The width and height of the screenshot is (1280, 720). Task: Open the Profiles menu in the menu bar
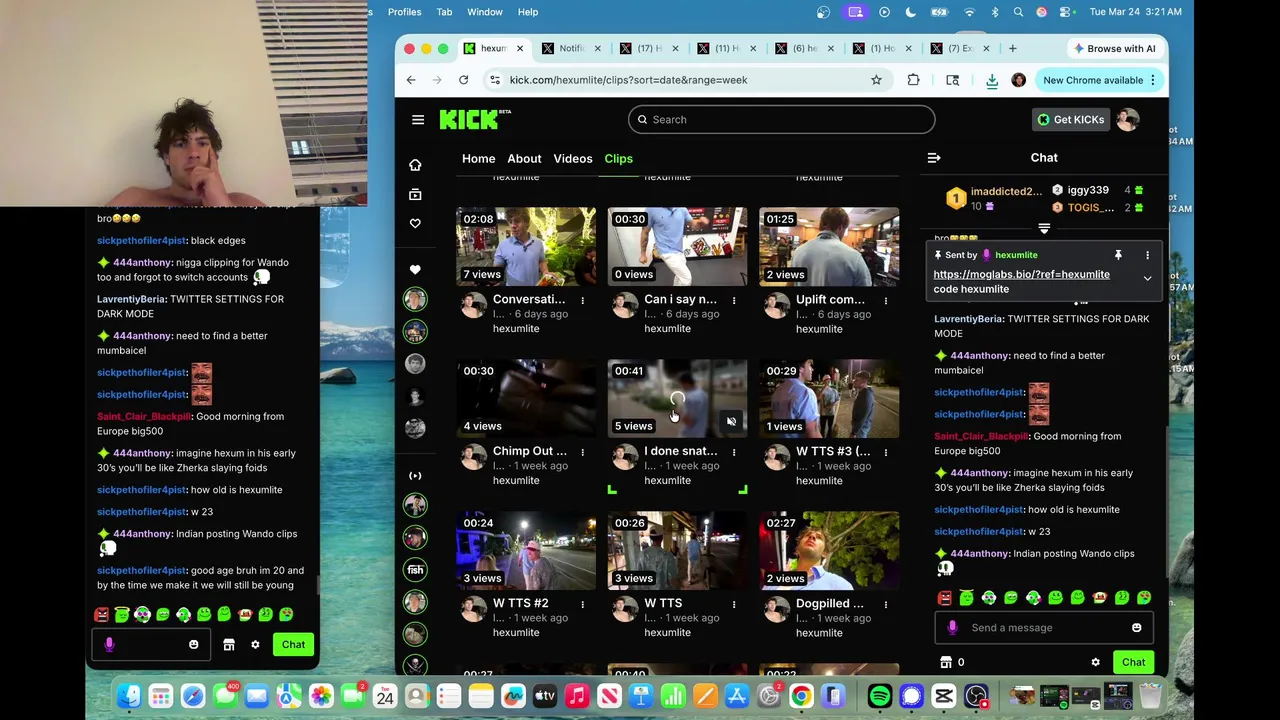pos(404,12)
